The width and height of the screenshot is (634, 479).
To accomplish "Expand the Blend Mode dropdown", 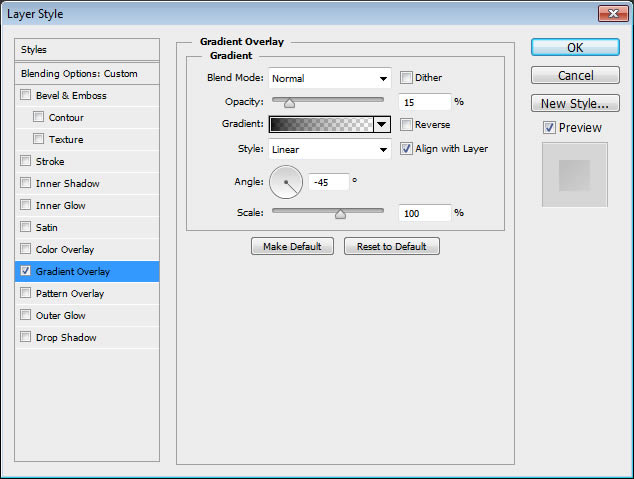I will (329, 78).
